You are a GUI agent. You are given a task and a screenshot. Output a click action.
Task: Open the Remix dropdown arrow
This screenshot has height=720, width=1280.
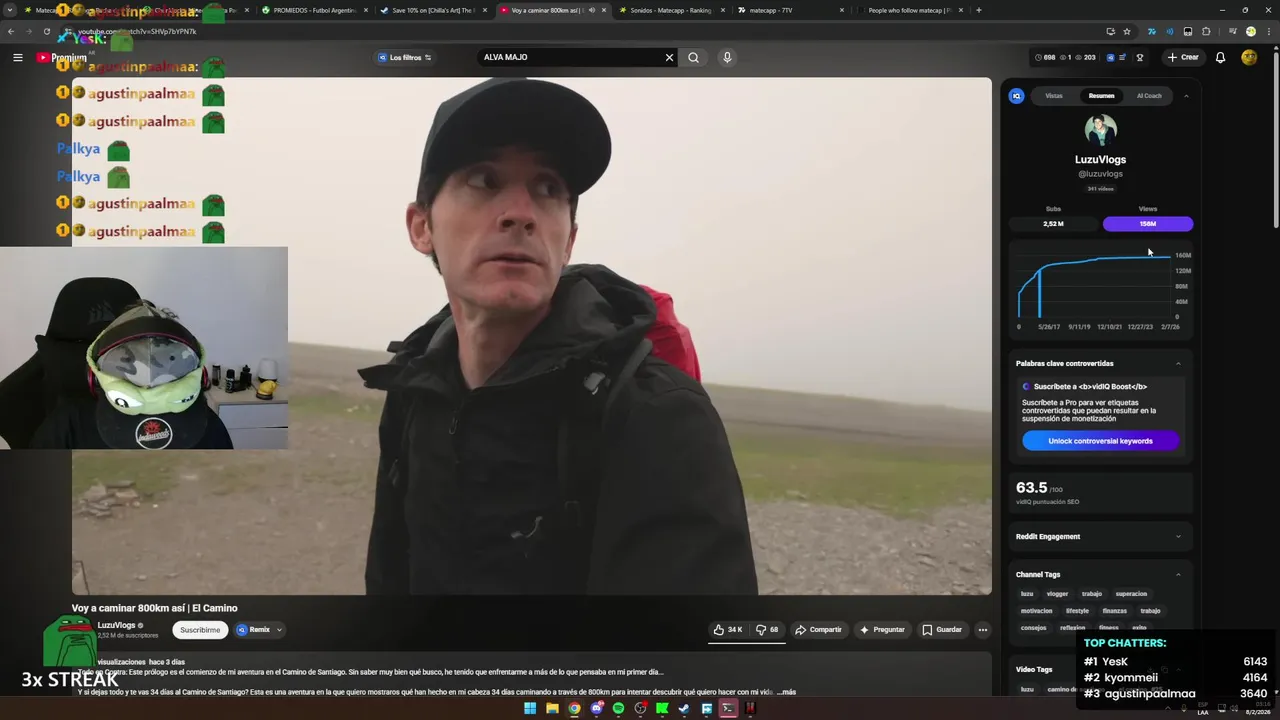point(279,630)
